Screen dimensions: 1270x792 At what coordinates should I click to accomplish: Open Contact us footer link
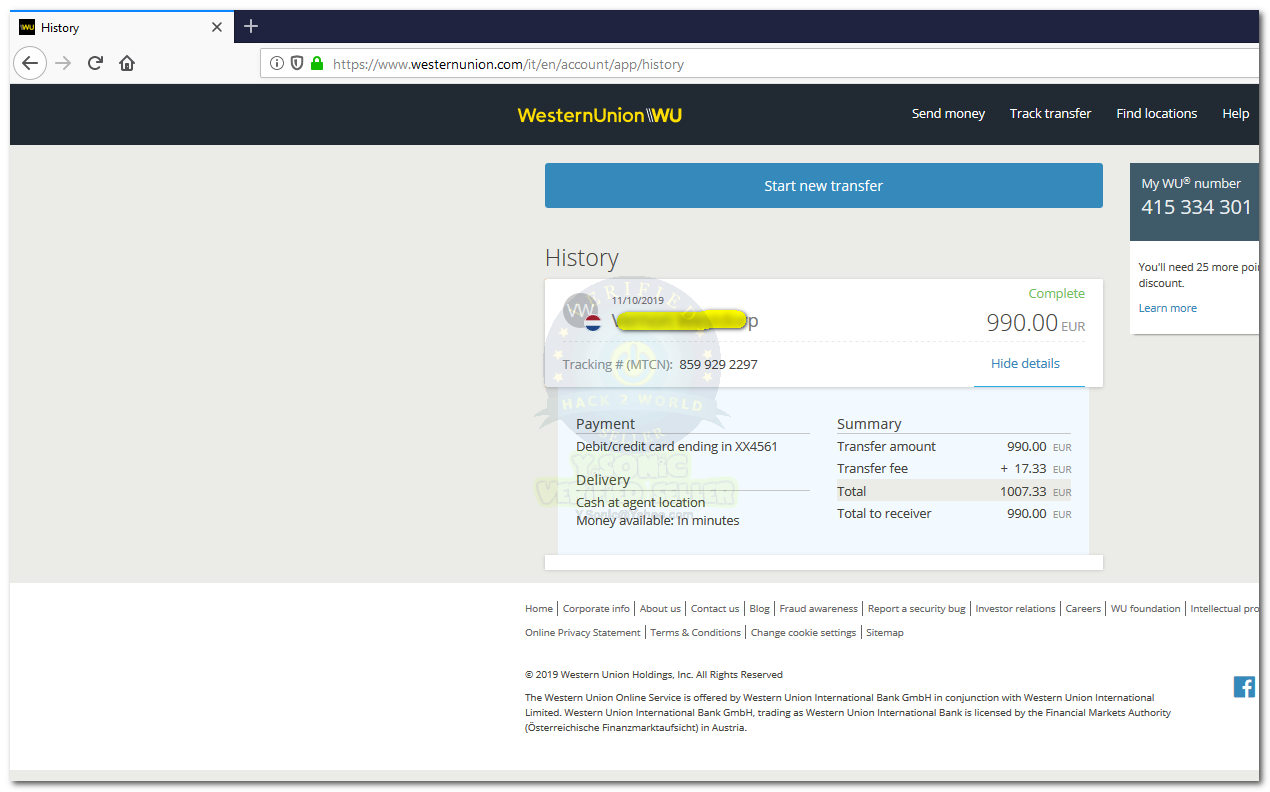[x=715, y=608]
